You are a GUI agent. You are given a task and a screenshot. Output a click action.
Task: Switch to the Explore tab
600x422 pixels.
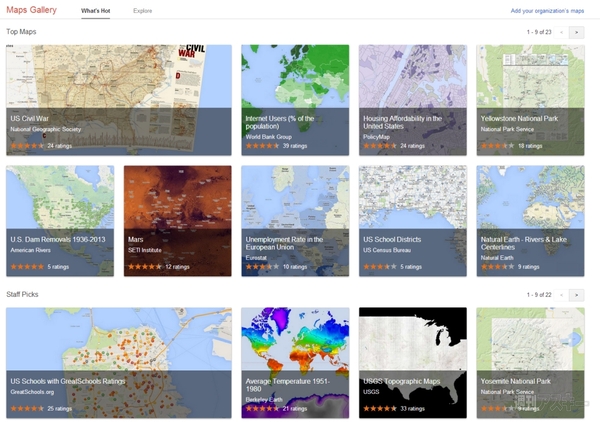(143, 11)
